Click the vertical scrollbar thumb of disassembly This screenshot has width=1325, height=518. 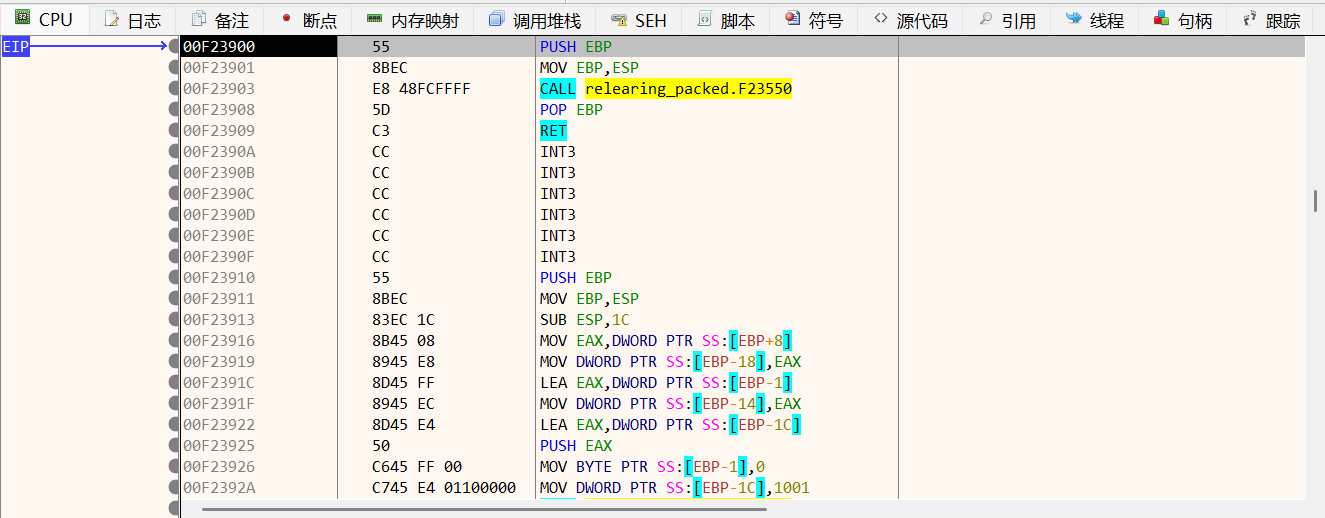[x=1315, y=200]
